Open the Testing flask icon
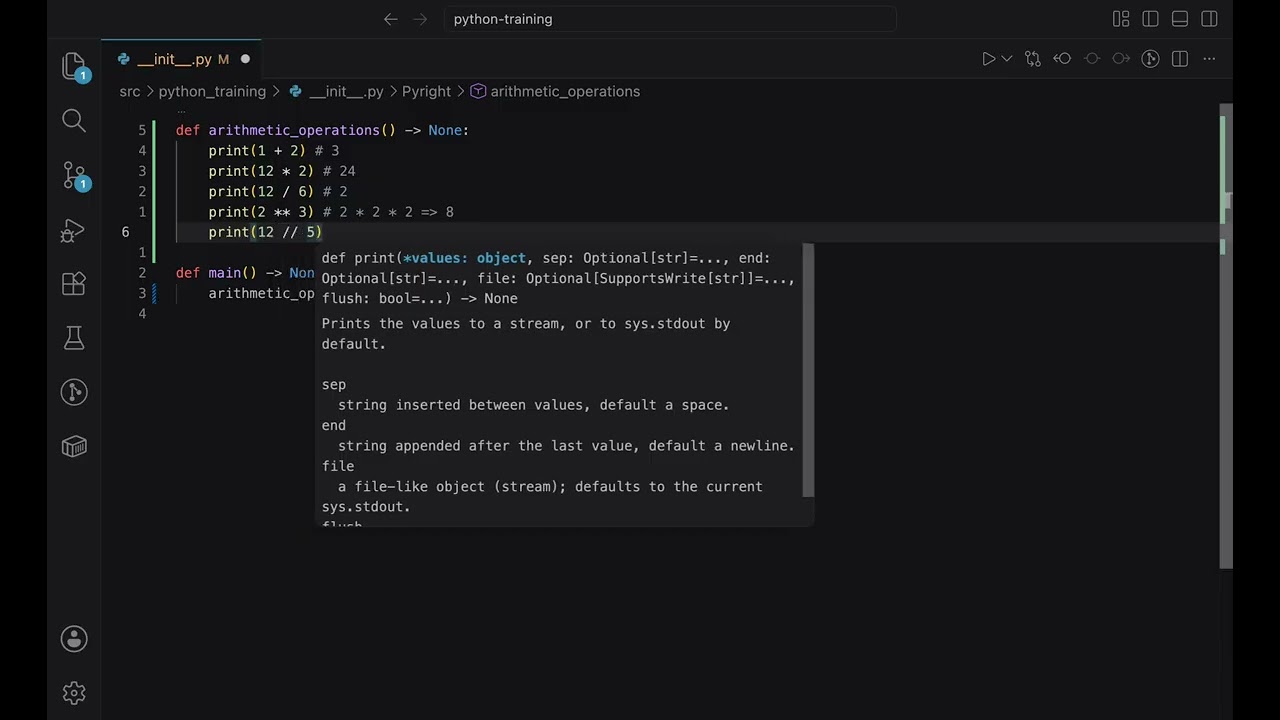This screenshot has width=1280, height=720. tap(74, 338)
